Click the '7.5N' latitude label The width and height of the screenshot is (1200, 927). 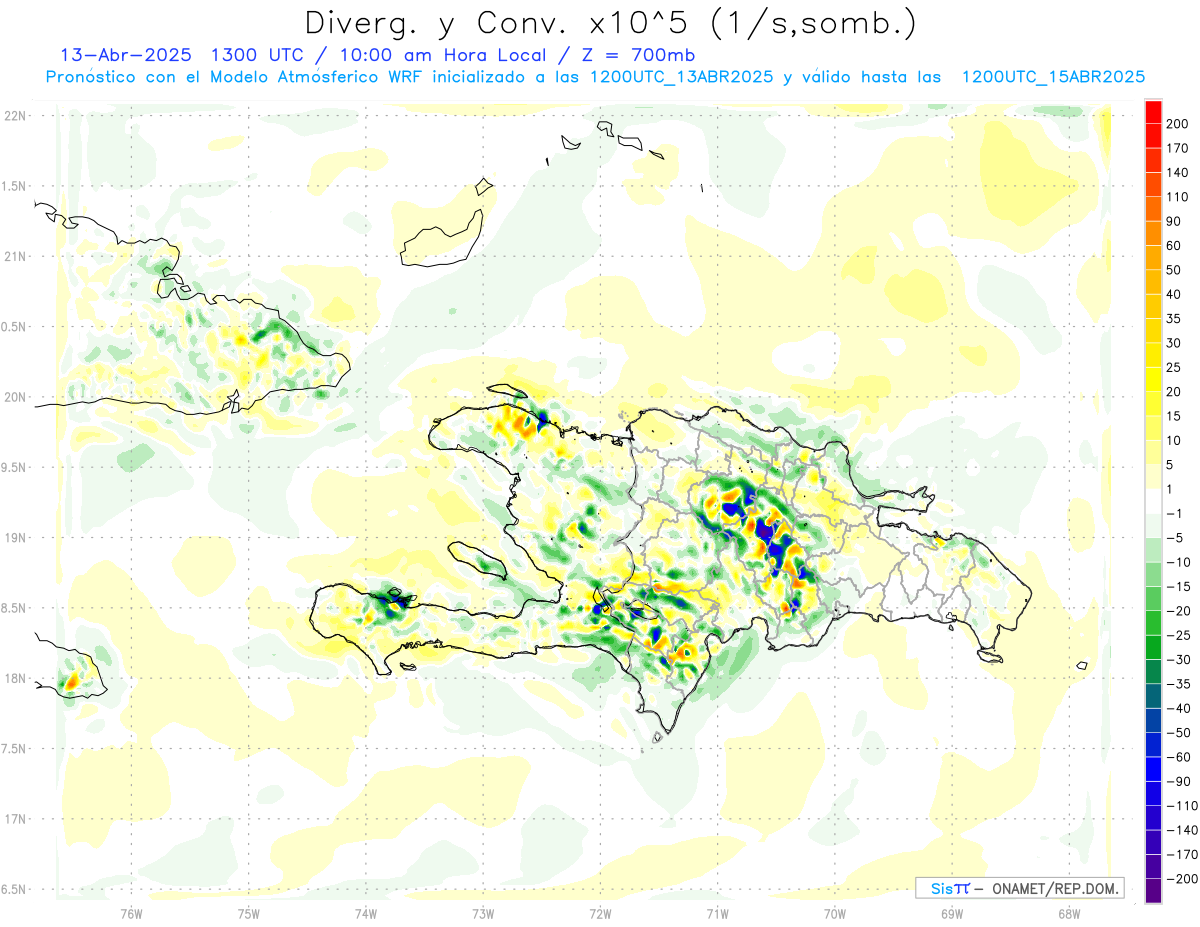click(13, 749)
